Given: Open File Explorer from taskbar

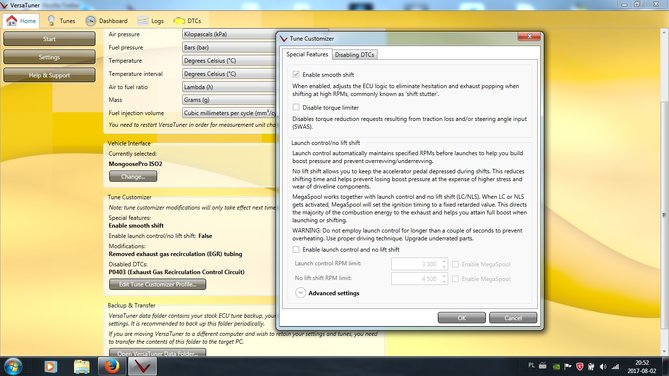Looking at the screenshot, I should (81, 367).
